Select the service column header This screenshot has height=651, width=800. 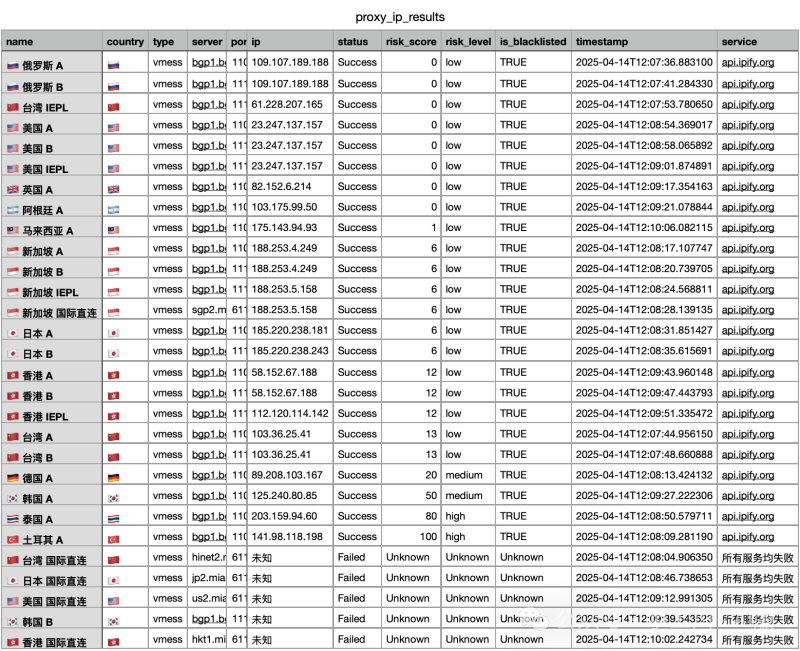758,41
